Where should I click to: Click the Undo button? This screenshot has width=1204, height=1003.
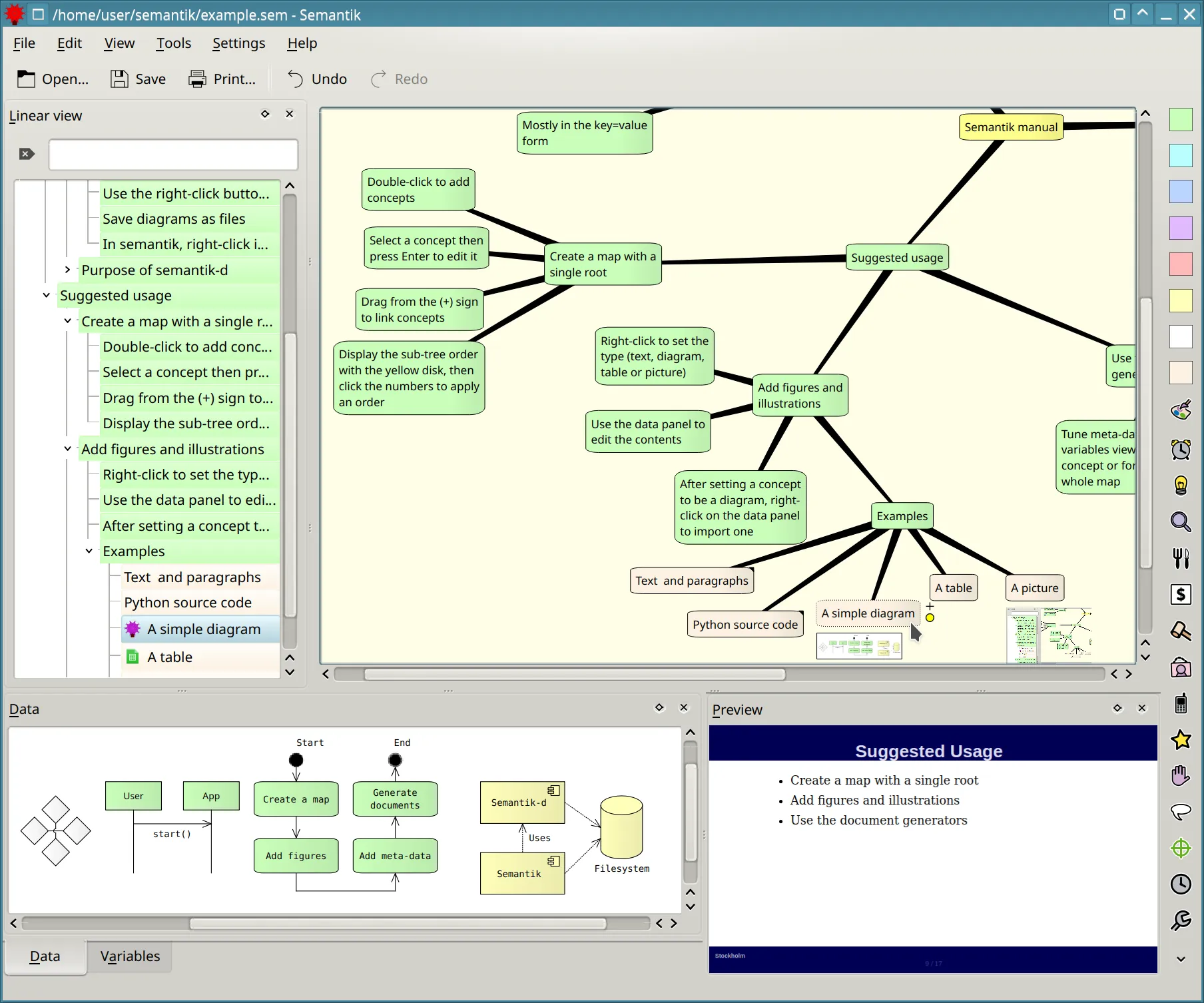point(316,79)
